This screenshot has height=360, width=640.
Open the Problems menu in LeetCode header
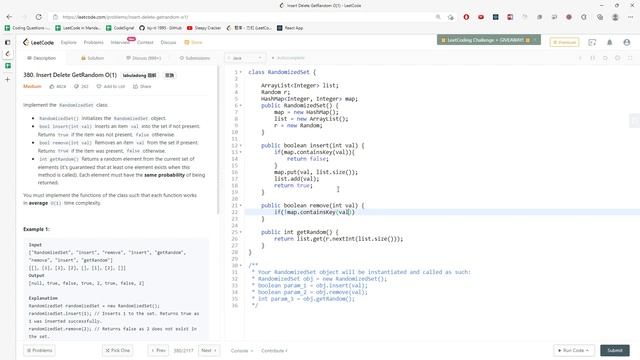click(93, 42)
